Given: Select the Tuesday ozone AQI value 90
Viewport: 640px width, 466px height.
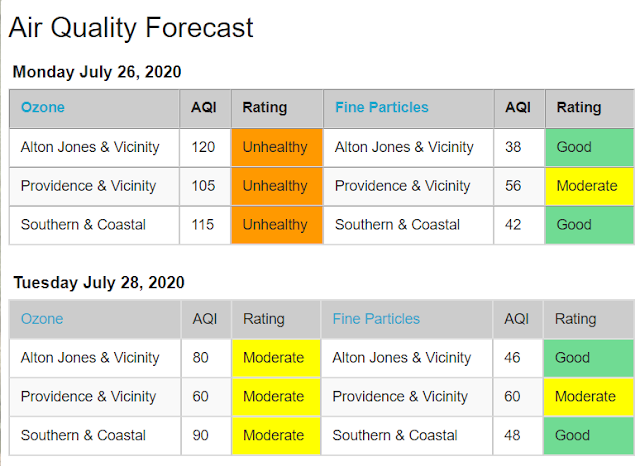Looking at the screenshot, I should [x=200, y=435].
